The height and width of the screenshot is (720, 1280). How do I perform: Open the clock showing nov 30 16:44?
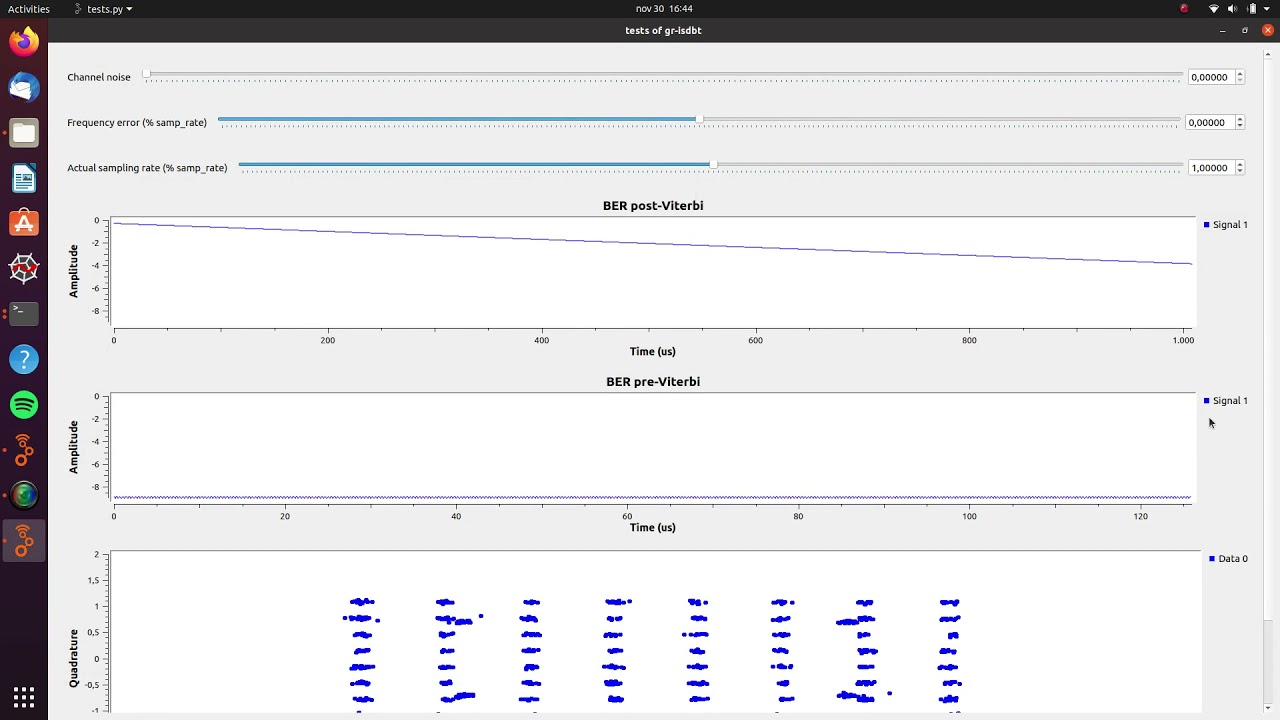tap(664, 9)
